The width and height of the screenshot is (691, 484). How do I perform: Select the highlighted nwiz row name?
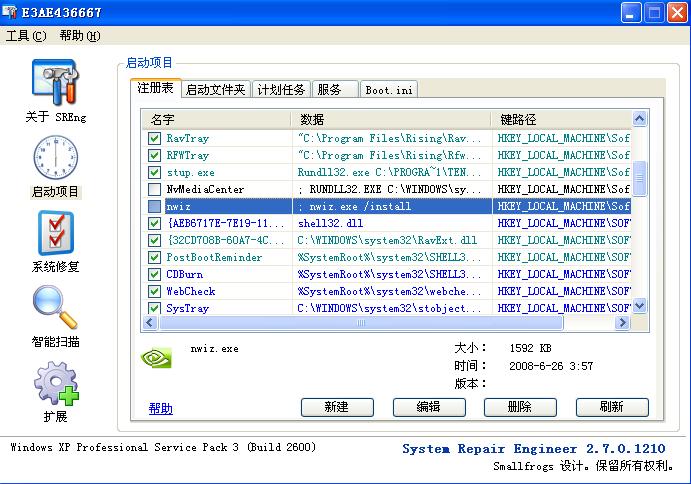[x=178, y=206]
